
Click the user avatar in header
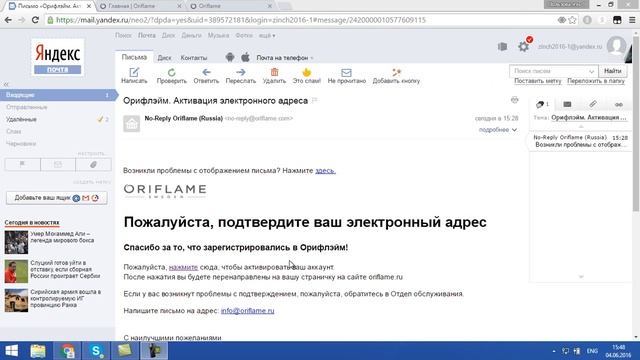(616, 46)
